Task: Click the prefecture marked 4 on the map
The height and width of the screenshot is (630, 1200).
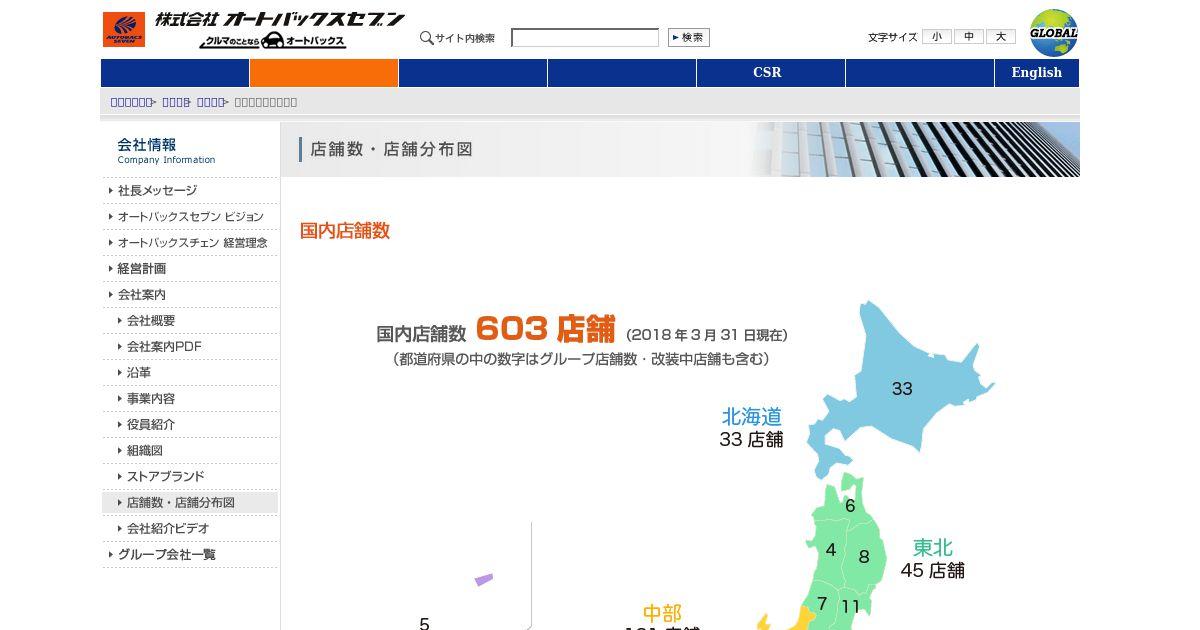Action: point(829,551)
